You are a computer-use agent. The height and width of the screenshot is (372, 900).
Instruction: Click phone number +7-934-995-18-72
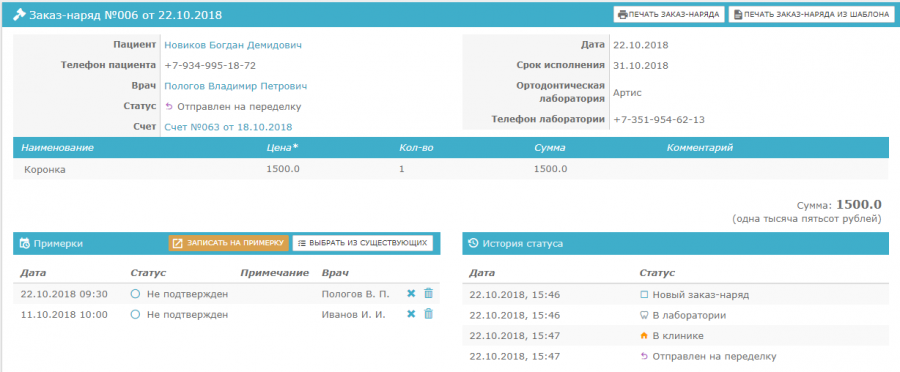[x=210, y=65]
